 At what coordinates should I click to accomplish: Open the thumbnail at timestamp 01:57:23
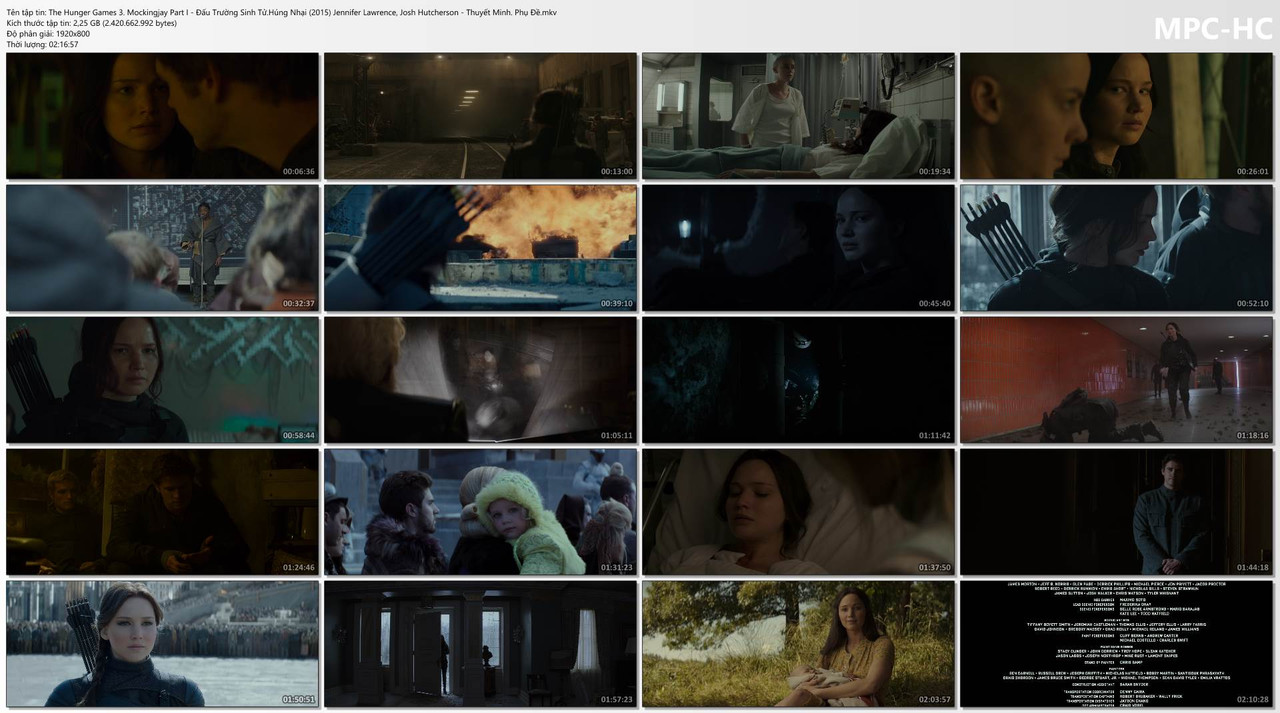click(480, 644)
